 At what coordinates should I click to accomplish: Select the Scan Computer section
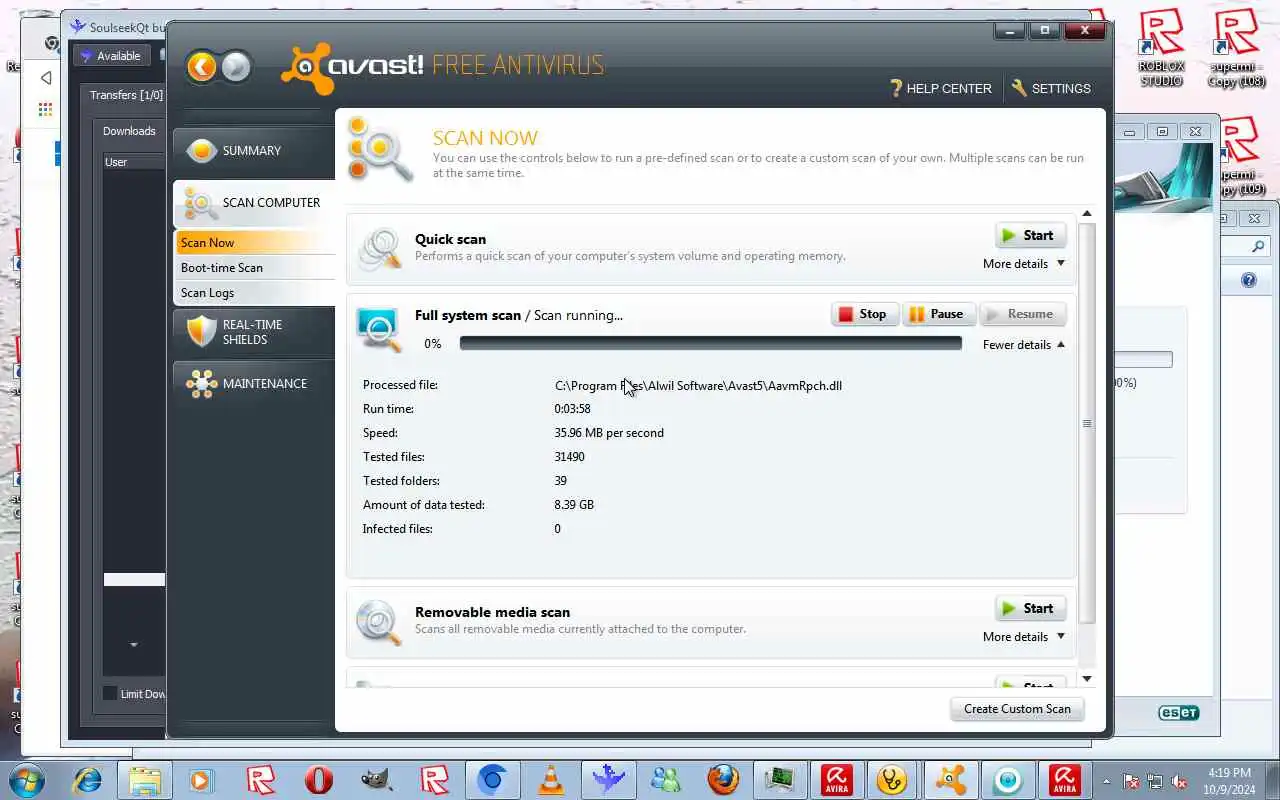pyautogui.click(x=254, y=203)
